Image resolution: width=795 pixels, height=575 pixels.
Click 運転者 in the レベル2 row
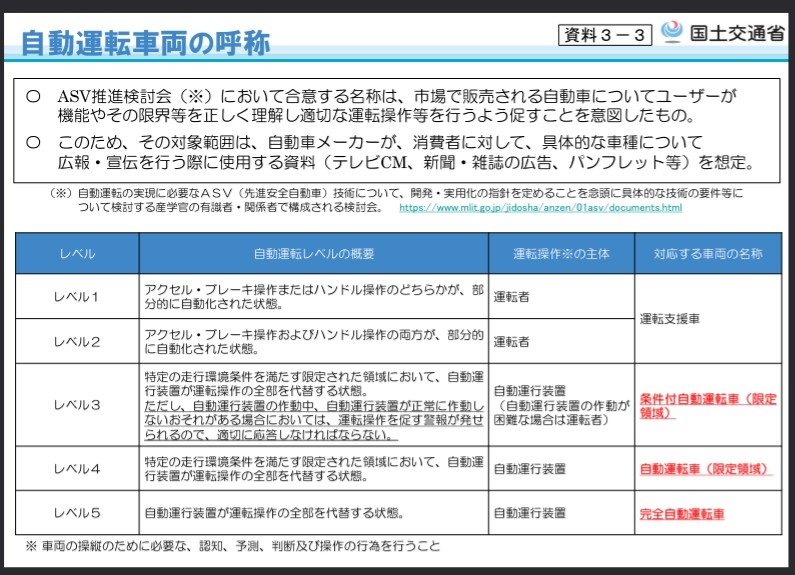pos(512,342)
